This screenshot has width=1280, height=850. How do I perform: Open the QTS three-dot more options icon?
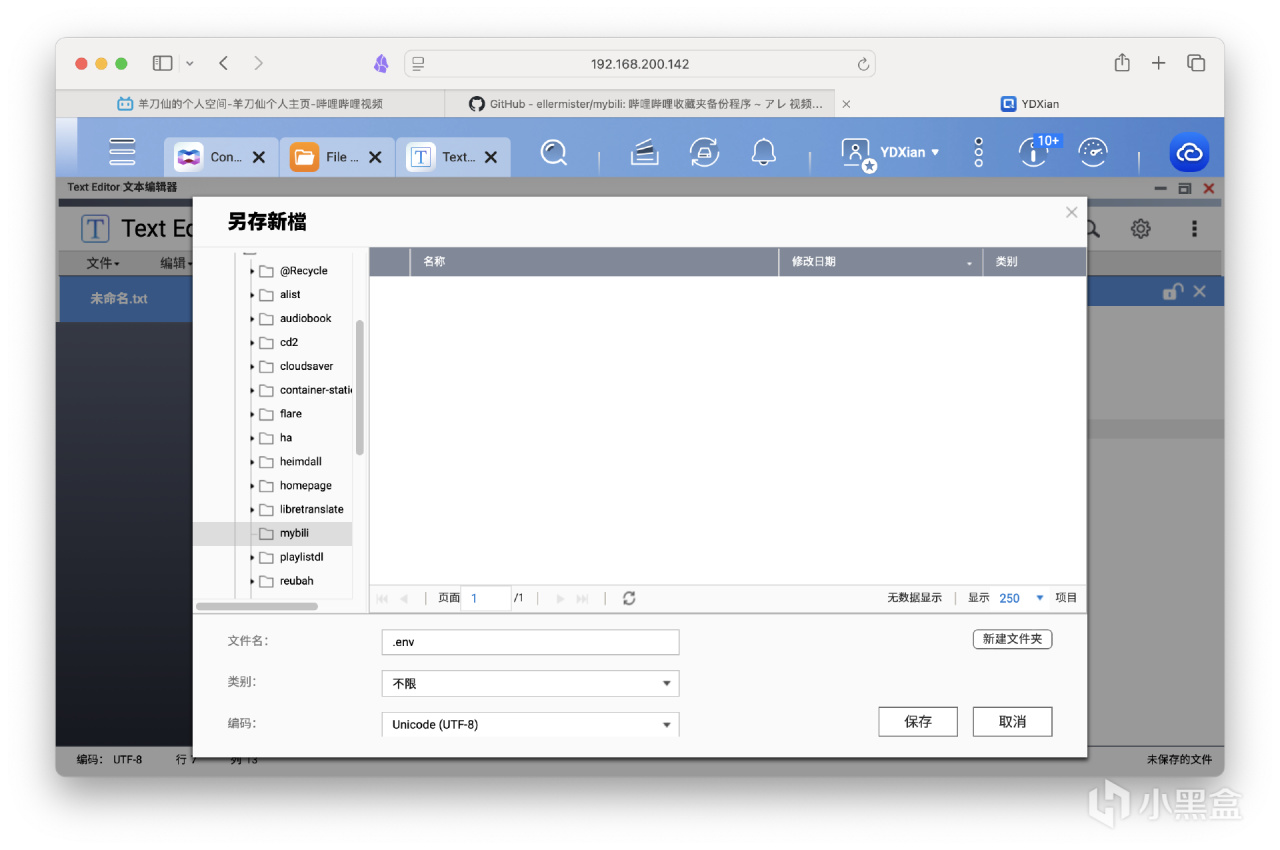pos(979,153)
